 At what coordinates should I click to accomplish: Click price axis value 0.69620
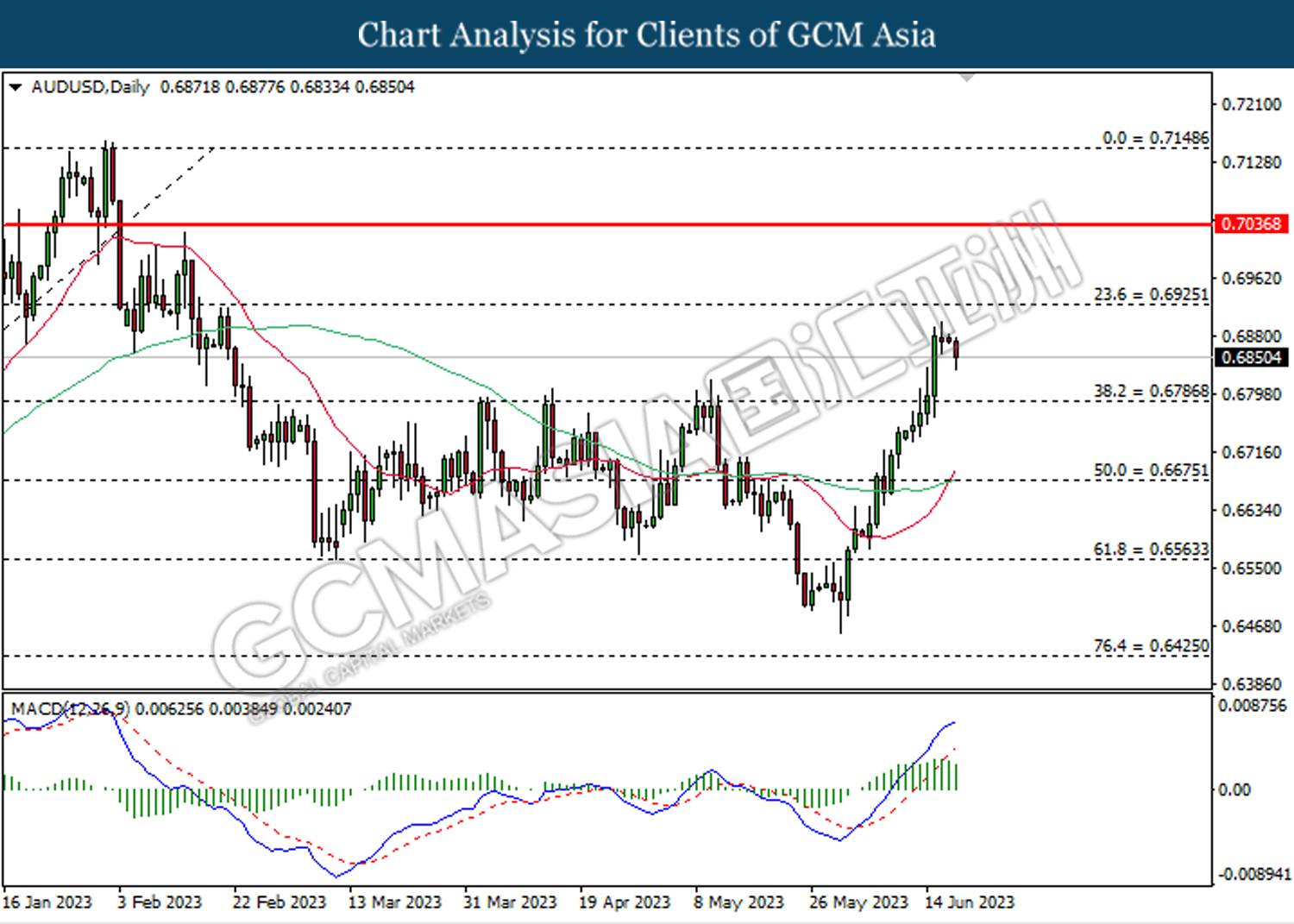(1252, 278)
